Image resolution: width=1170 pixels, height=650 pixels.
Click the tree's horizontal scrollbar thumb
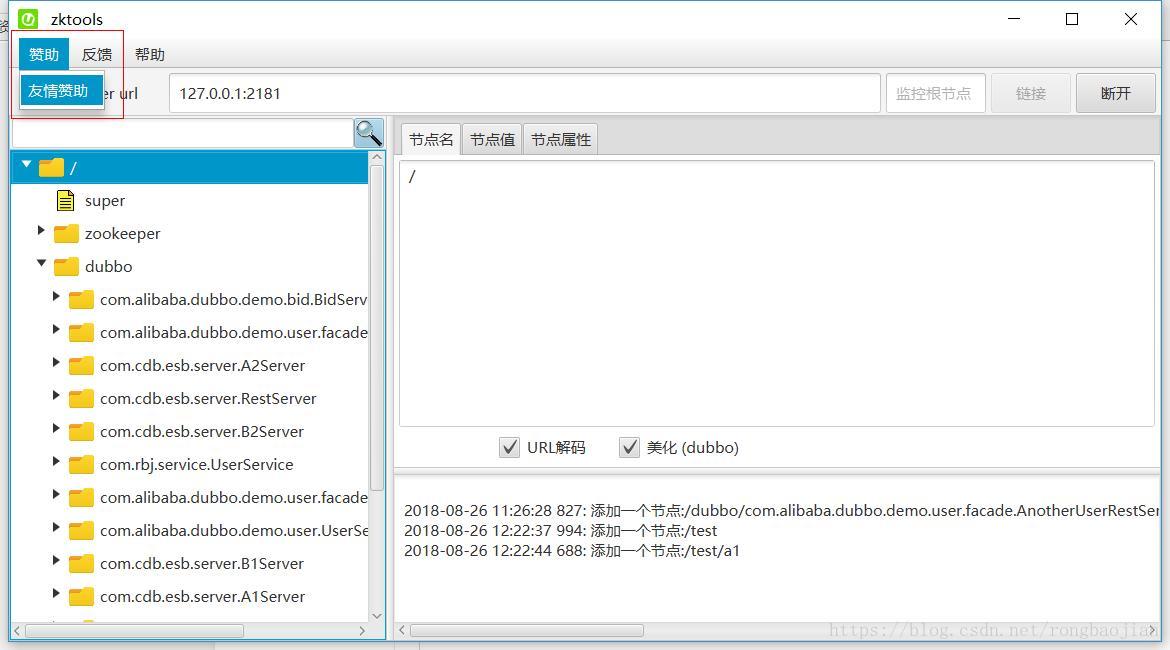[134, 631]
